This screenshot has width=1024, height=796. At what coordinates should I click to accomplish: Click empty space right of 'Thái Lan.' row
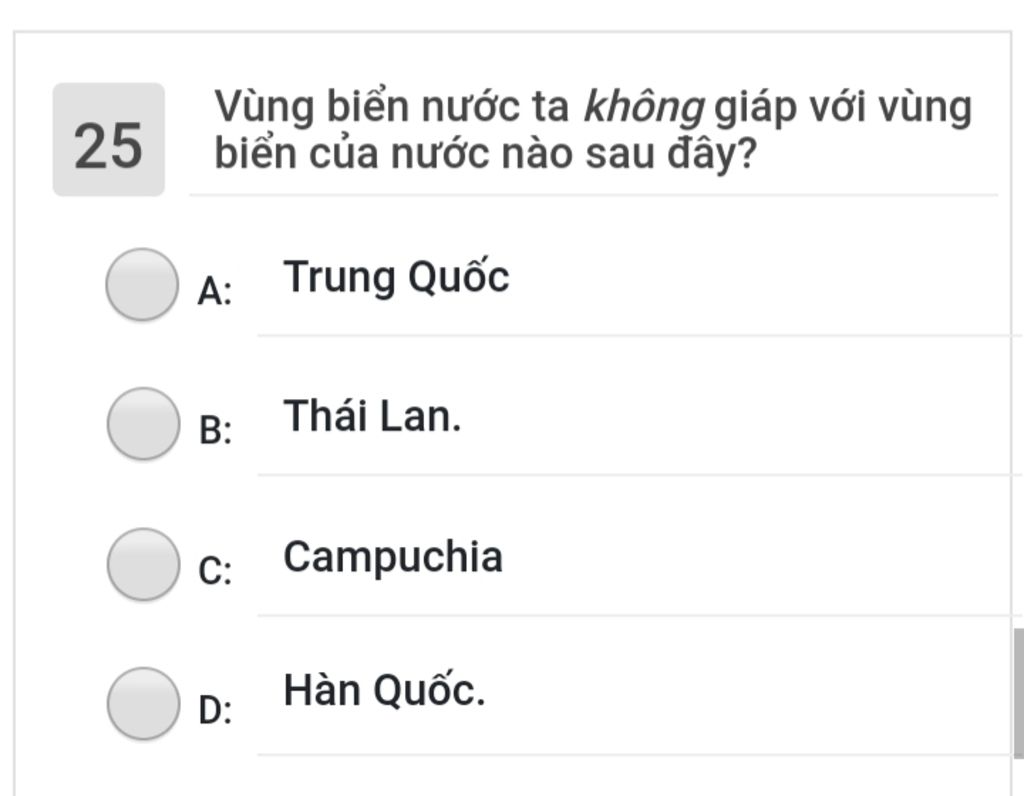(738, 416)
